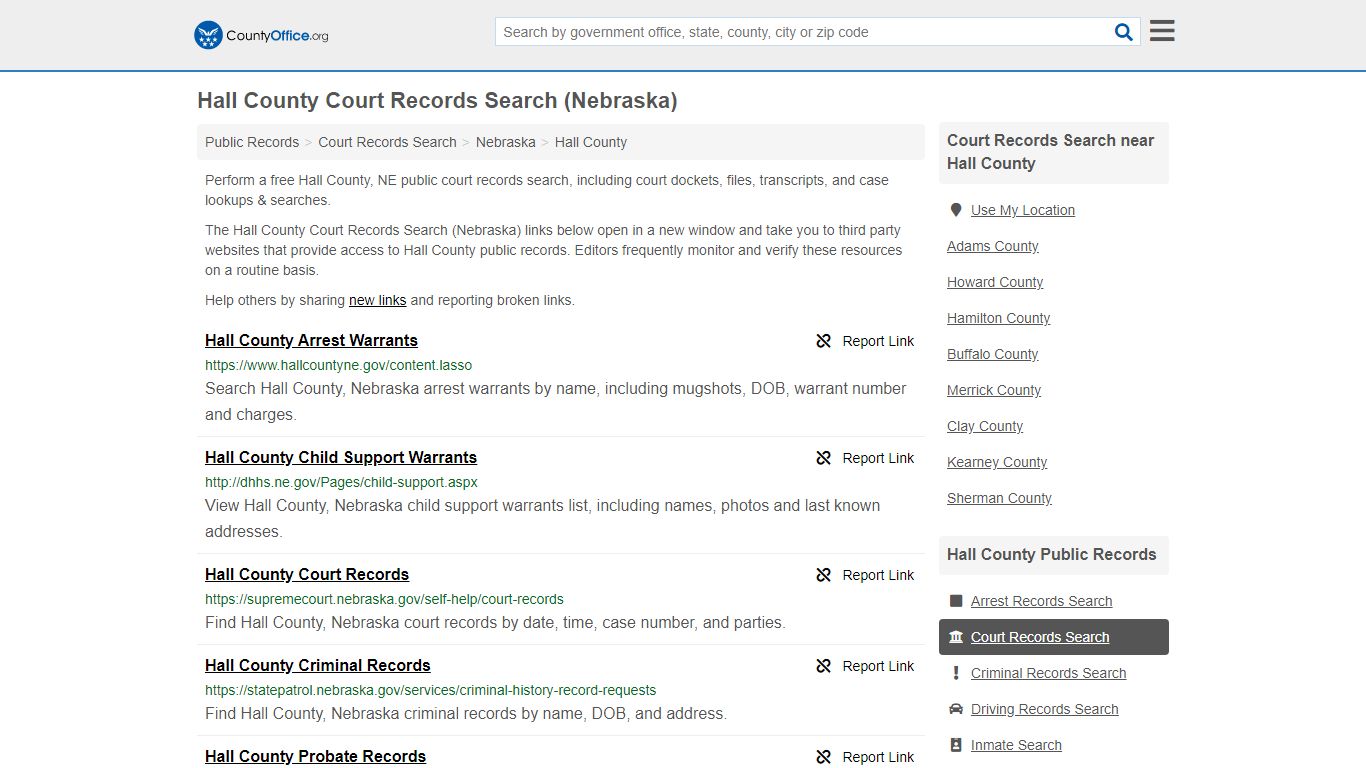The image size is (1366, 768).
Task: Click the broken-link icon for Child Support Warrants
Action: pos(824,458)
